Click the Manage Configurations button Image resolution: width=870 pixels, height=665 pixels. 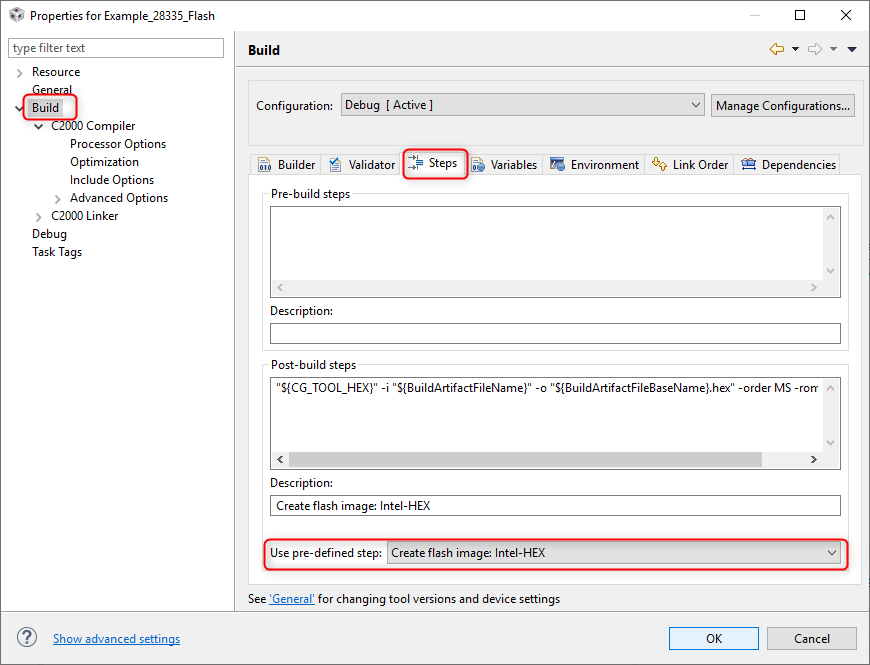click(782, 105)
